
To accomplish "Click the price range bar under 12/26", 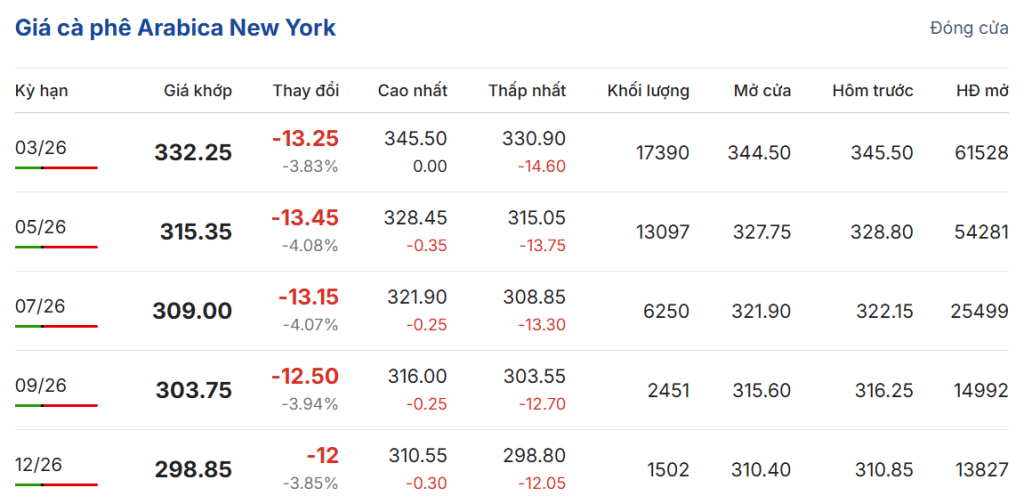I will tap(56, 484).
